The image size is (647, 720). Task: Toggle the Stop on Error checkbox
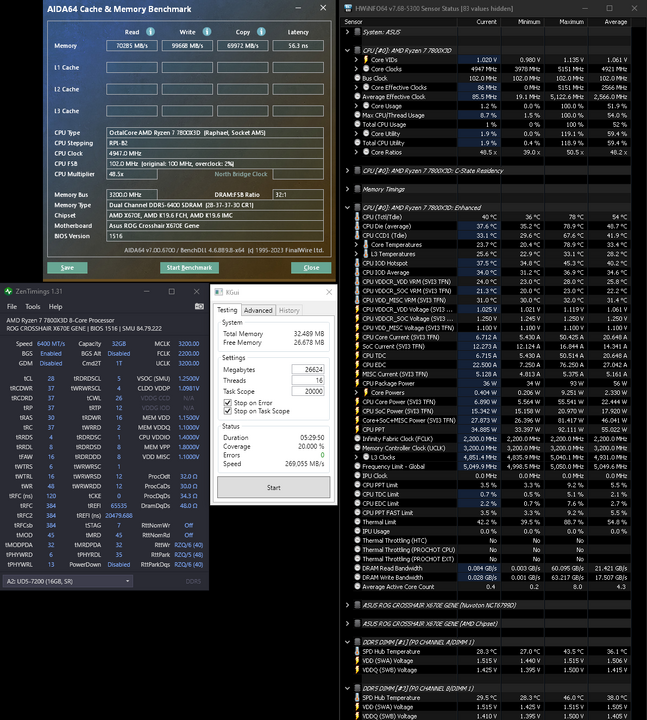227,403
